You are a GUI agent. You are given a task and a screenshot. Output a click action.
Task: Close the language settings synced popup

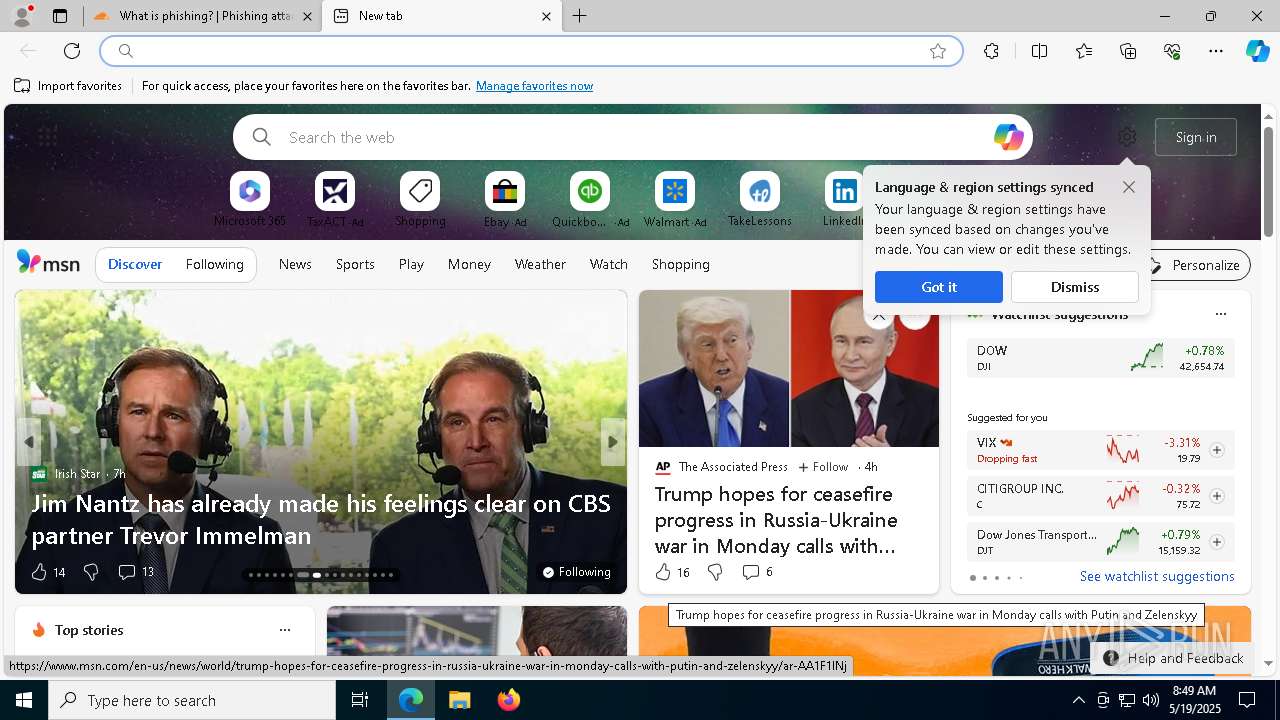1129,187
